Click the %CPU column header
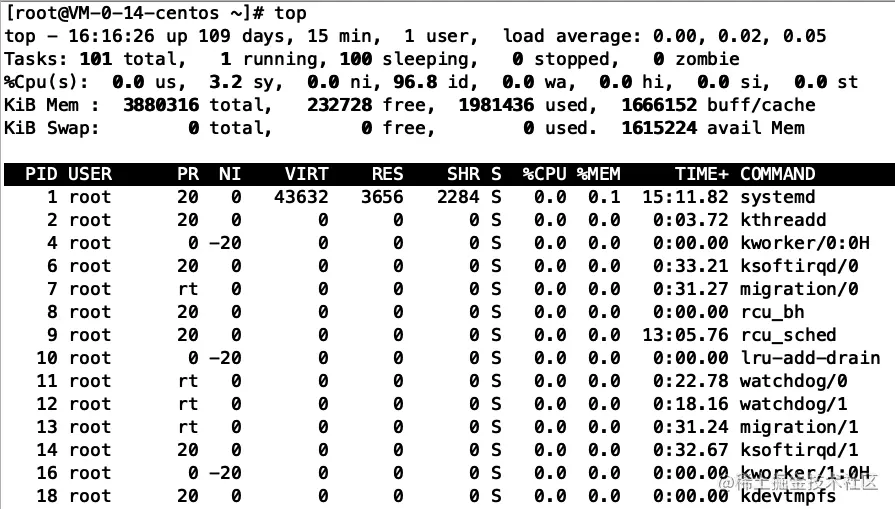Screen dimensions: 895x509 point(545,174)
